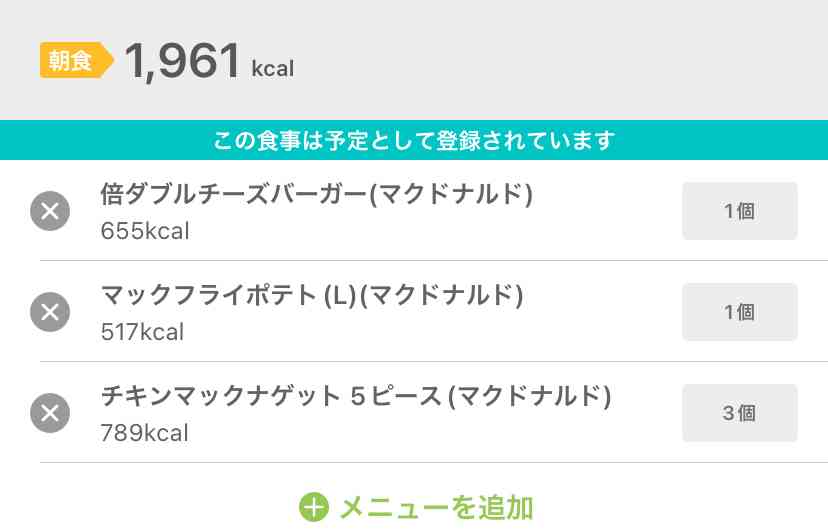Screen dimensions: 828x530
Task: Open quantity selector for 倍ダブルチーズバーガー
Action: 739,211
